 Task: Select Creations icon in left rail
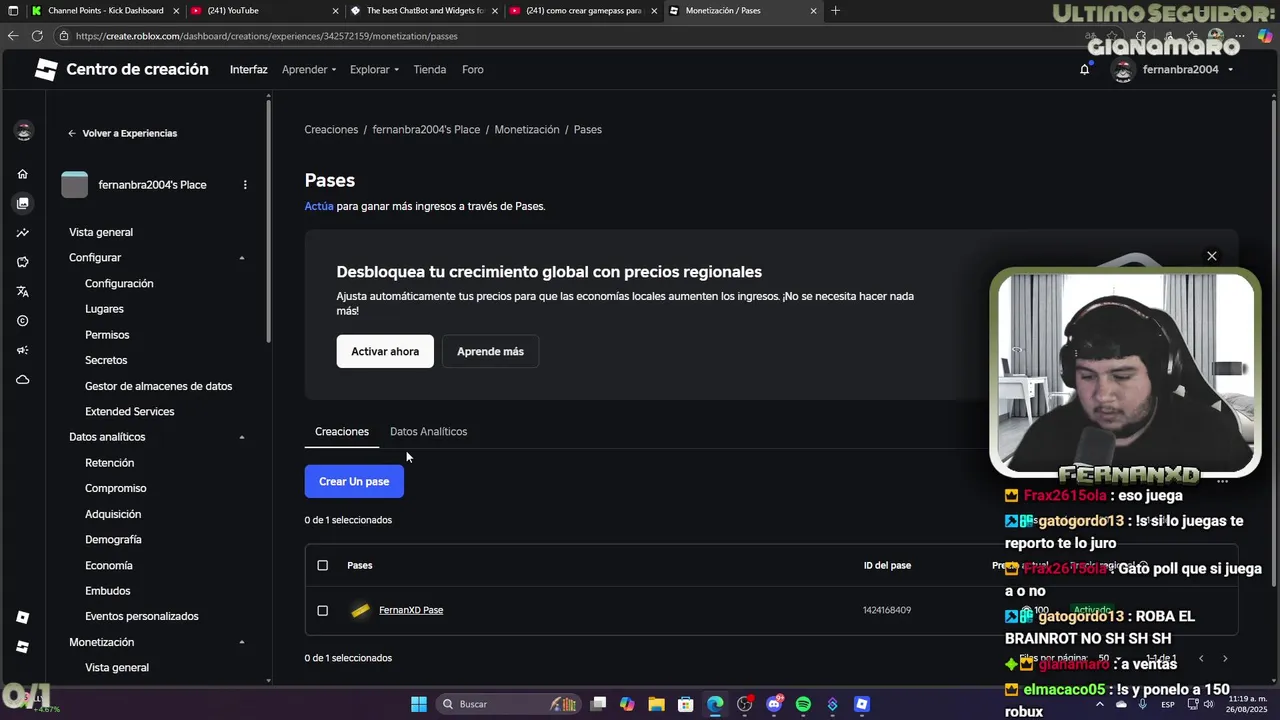pyautogui.click(x=22, y=203)
